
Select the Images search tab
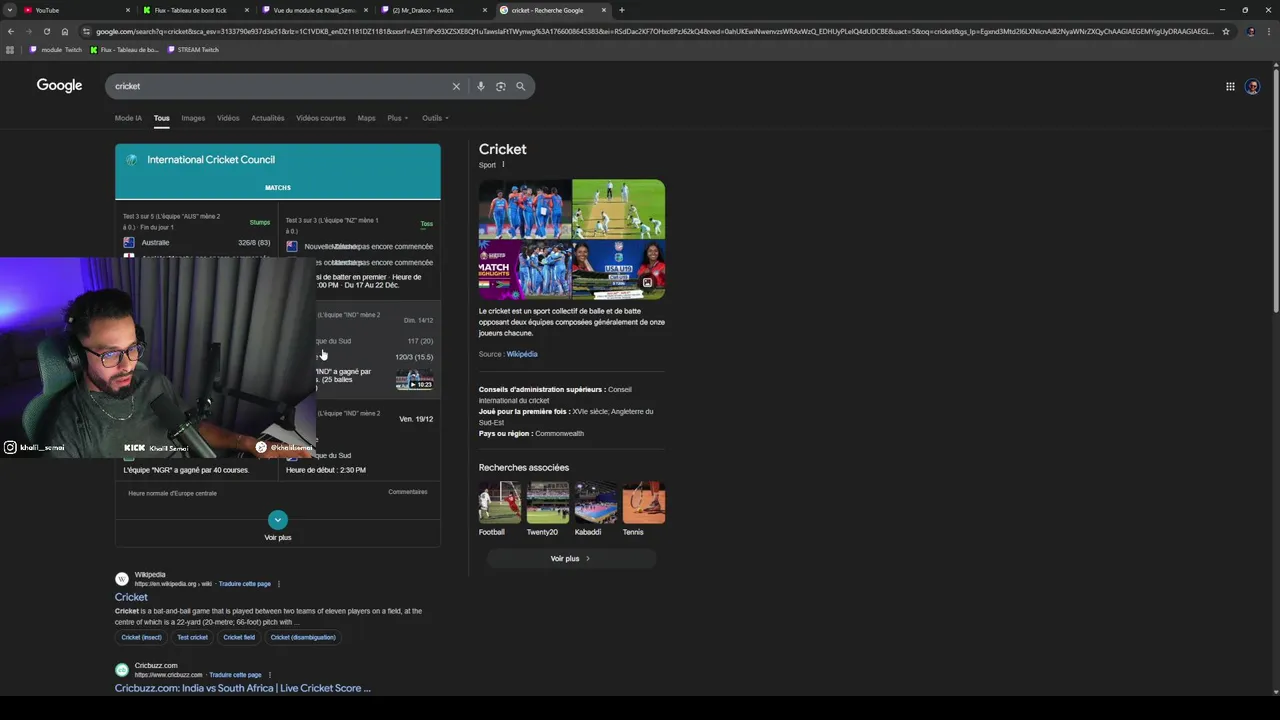click(x=193, y=118)
